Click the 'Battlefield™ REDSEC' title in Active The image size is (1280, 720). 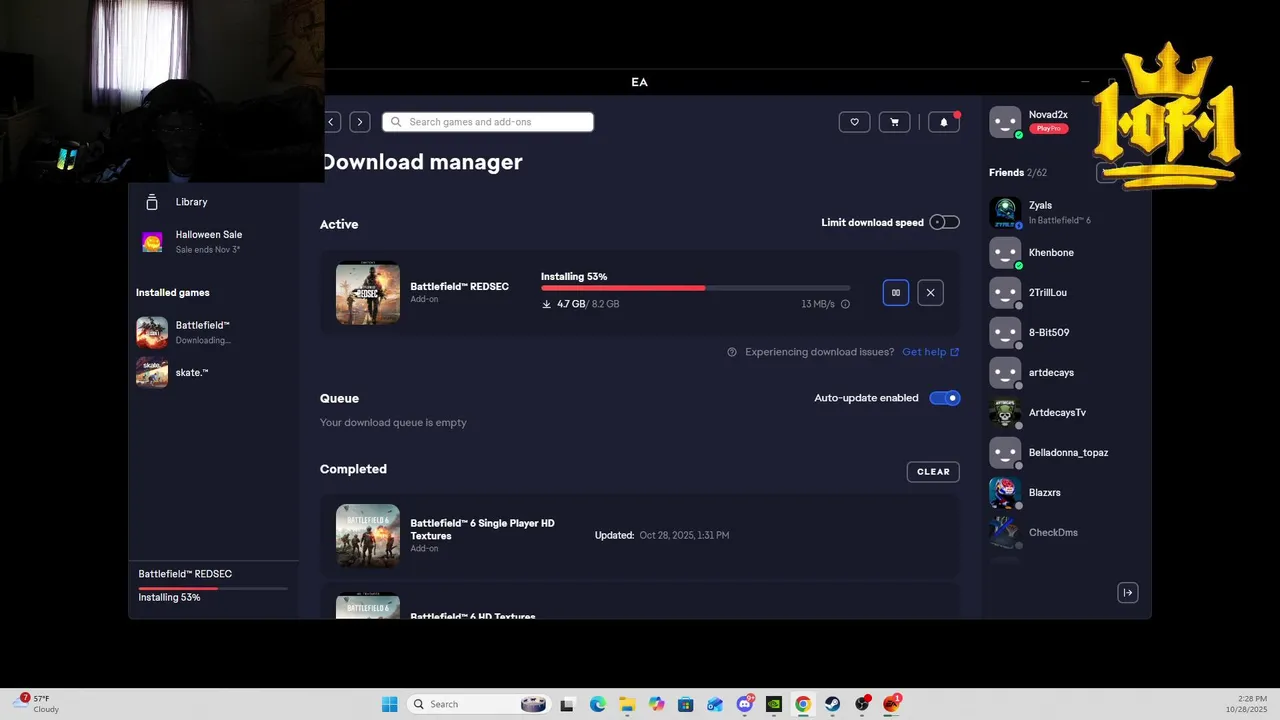459,286
